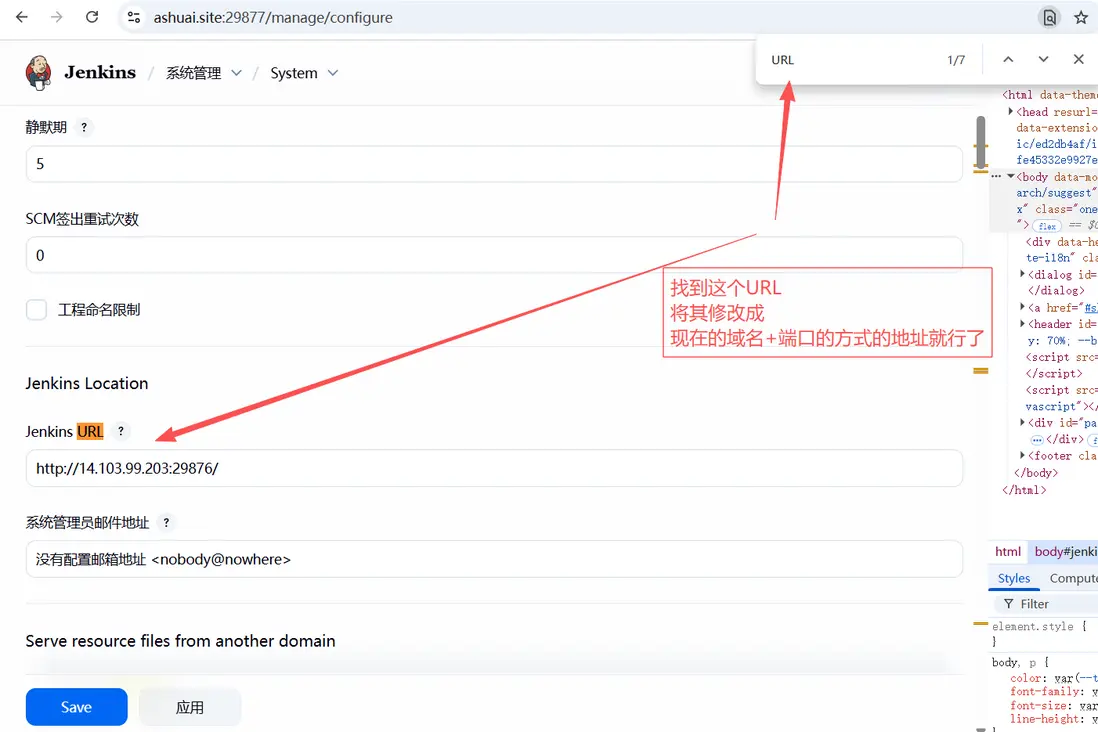Expand the dialog element node
This screenshot has height=732, width=1098.
click(1022, 274)
